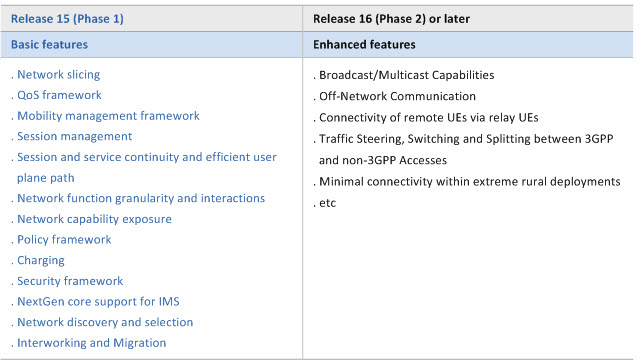642x364 pixels.
Task: Select Network function granularity and interactions
Action: click(x=141, y=198)
